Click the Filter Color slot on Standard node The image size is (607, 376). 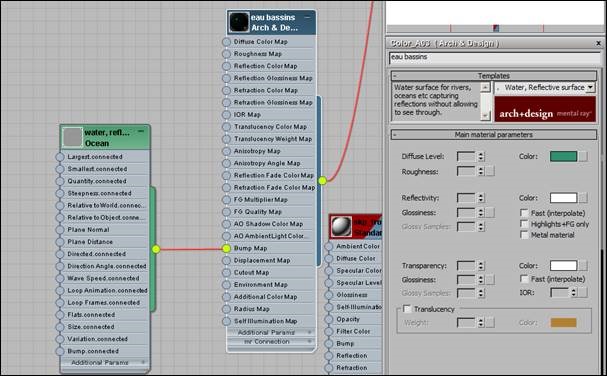(353, 331)
